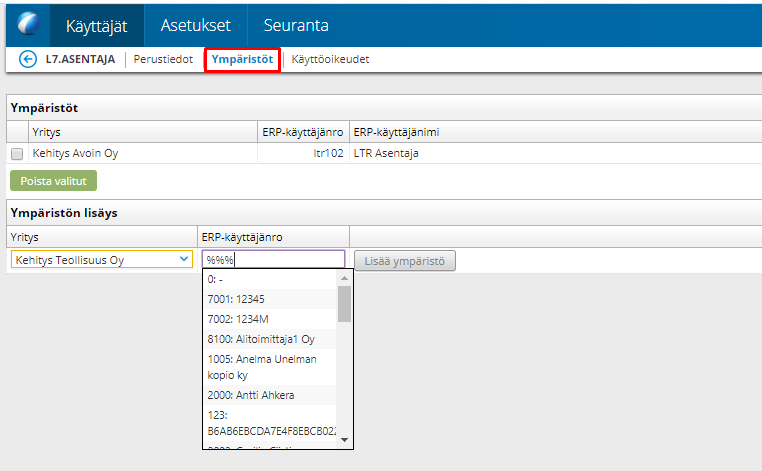This screenshot has height=471, width=762.
Task: Select the 7001: 12345 suggestion
Action: (270, 299)
